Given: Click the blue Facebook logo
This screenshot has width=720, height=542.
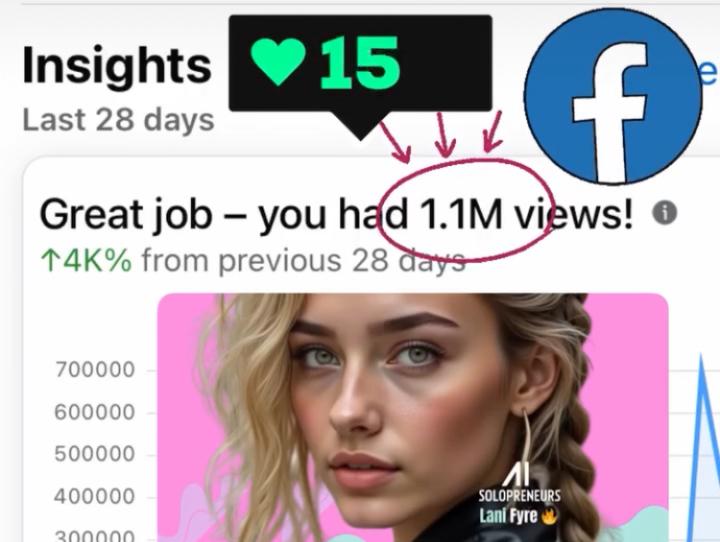Looking at the screenshot, I should 613,96.
